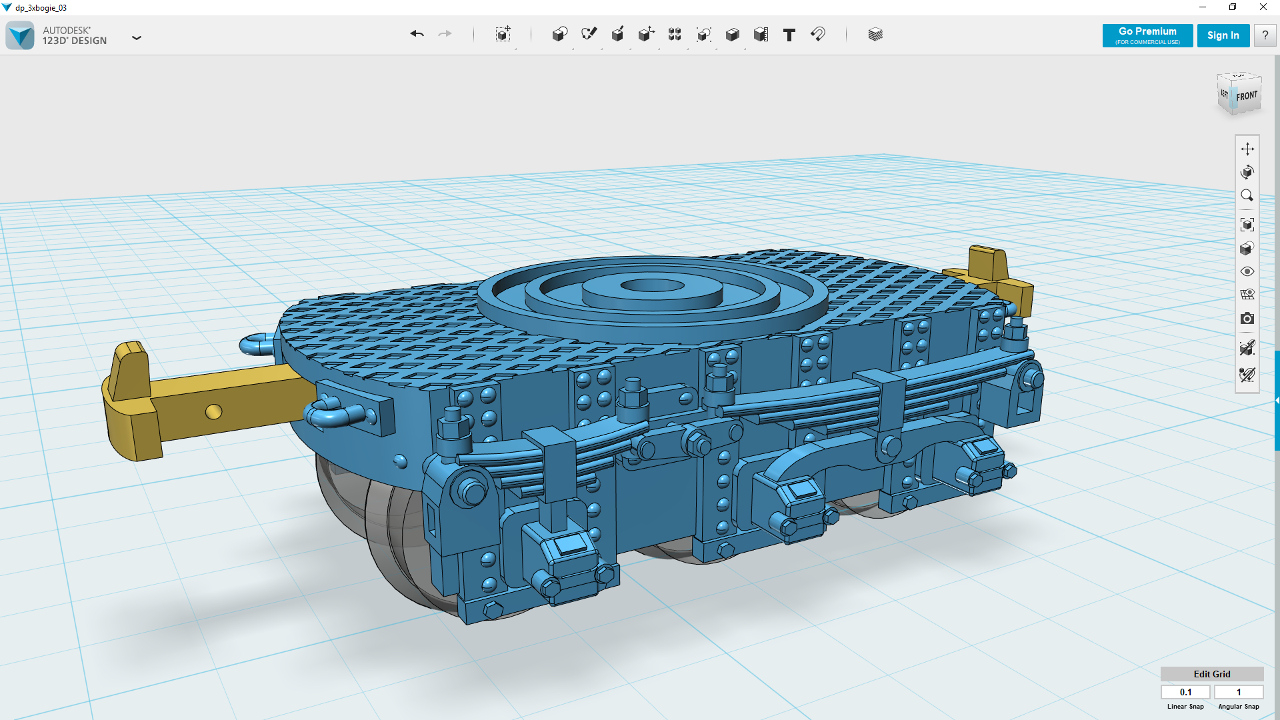Open the Primitives shapes menu
The image size is (1280, 720).
560,34
